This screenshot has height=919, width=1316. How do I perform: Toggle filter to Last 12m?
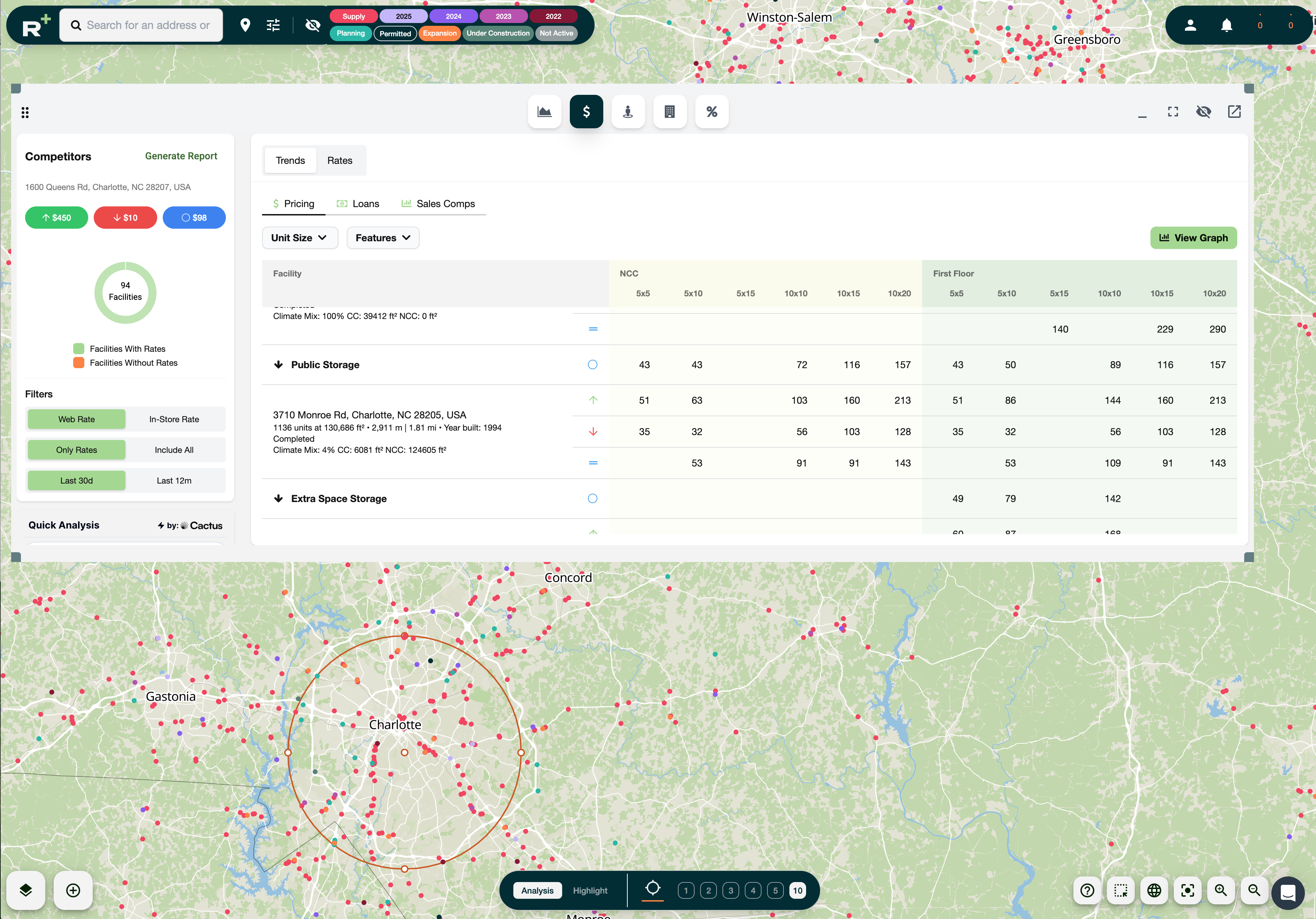point(174,480)
